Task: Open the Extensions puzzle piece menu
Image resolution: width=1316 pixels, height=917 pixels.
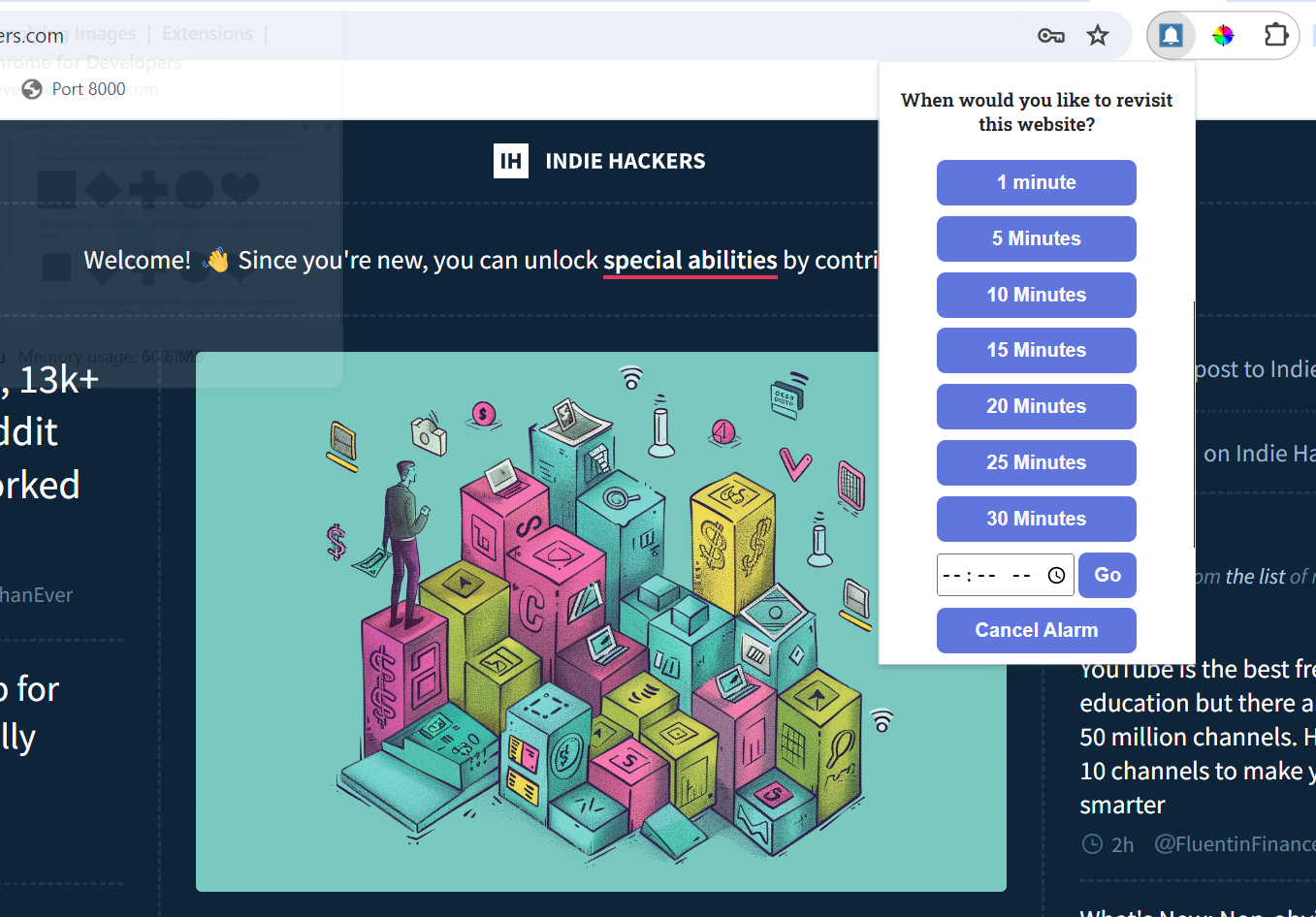Action: 1275,36
